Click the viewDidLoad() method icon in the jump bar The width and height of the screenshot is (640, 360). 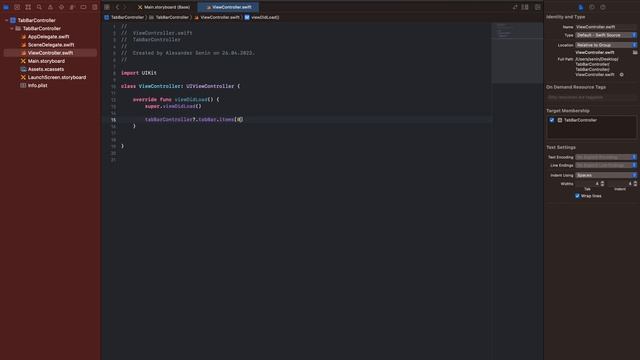[x=247, y=17]
